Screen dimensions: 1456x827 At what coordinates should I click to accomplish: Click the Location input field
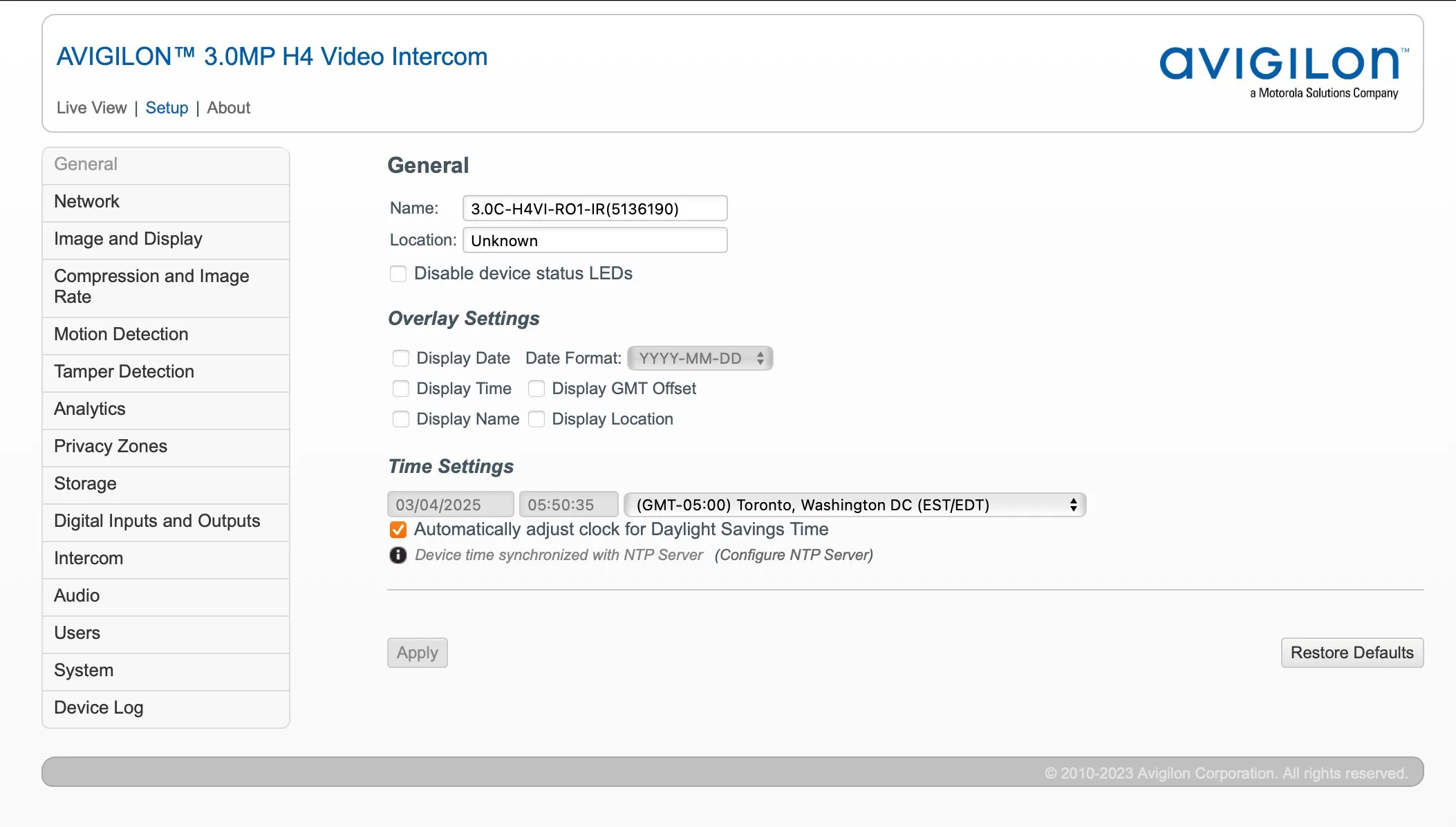[x=595, y=240]
